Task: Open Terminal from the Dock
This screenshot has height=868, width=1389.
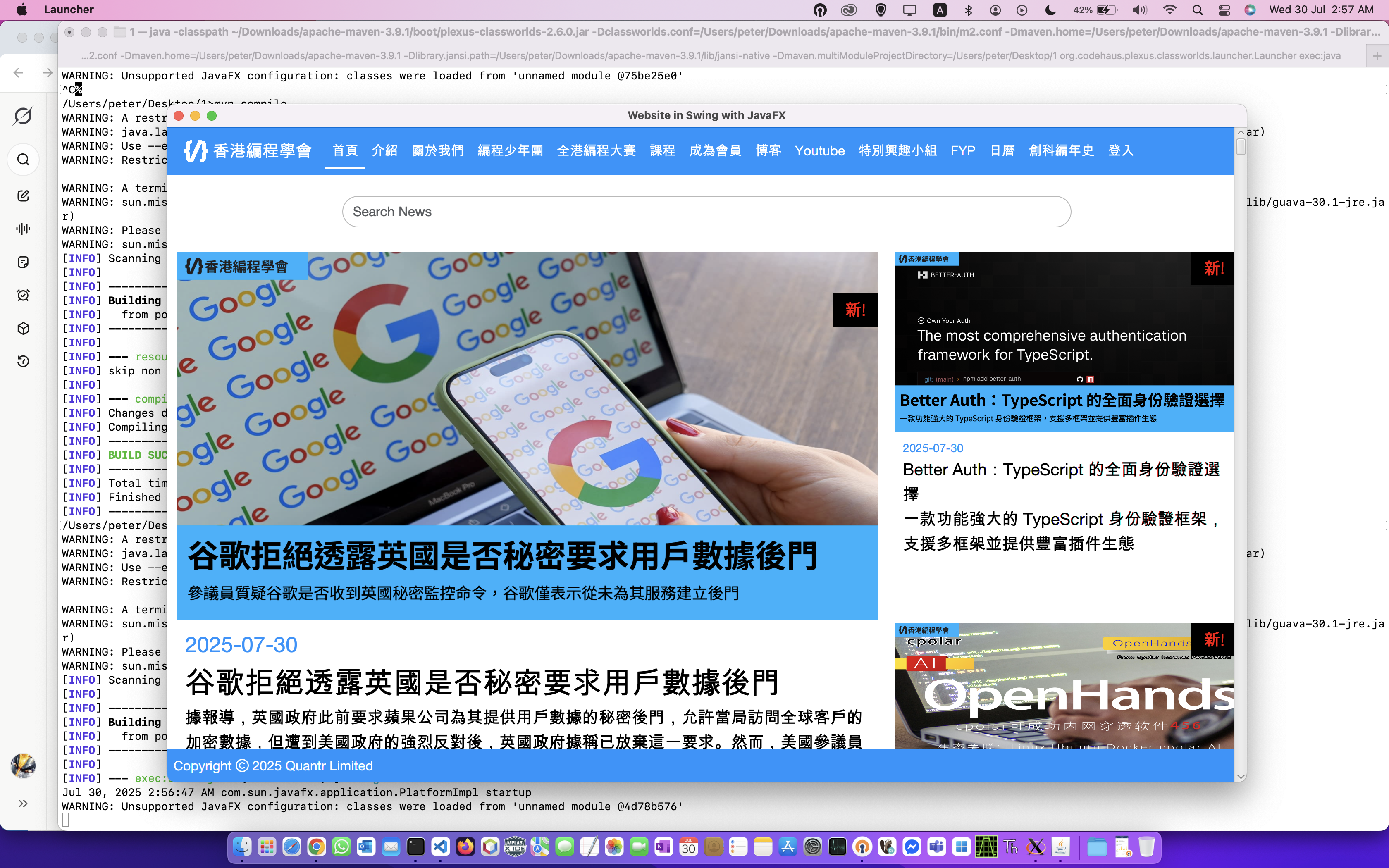Action: pos(415,847)
